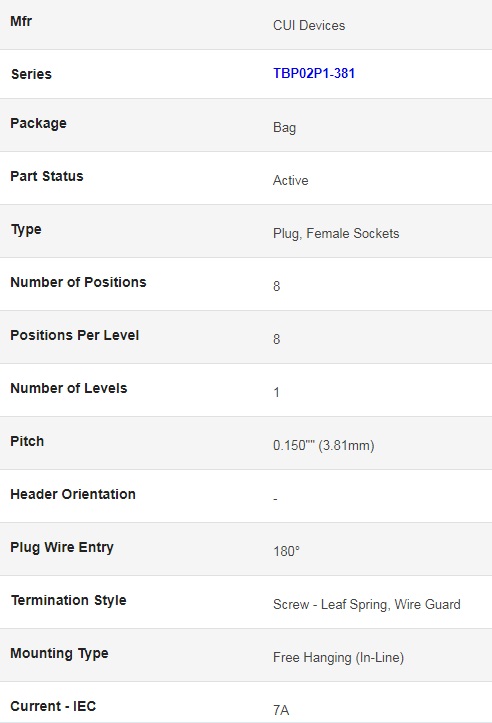Select the Plug Wire Entry label
This screenshot has width=492, height=723.
point(62,547)
